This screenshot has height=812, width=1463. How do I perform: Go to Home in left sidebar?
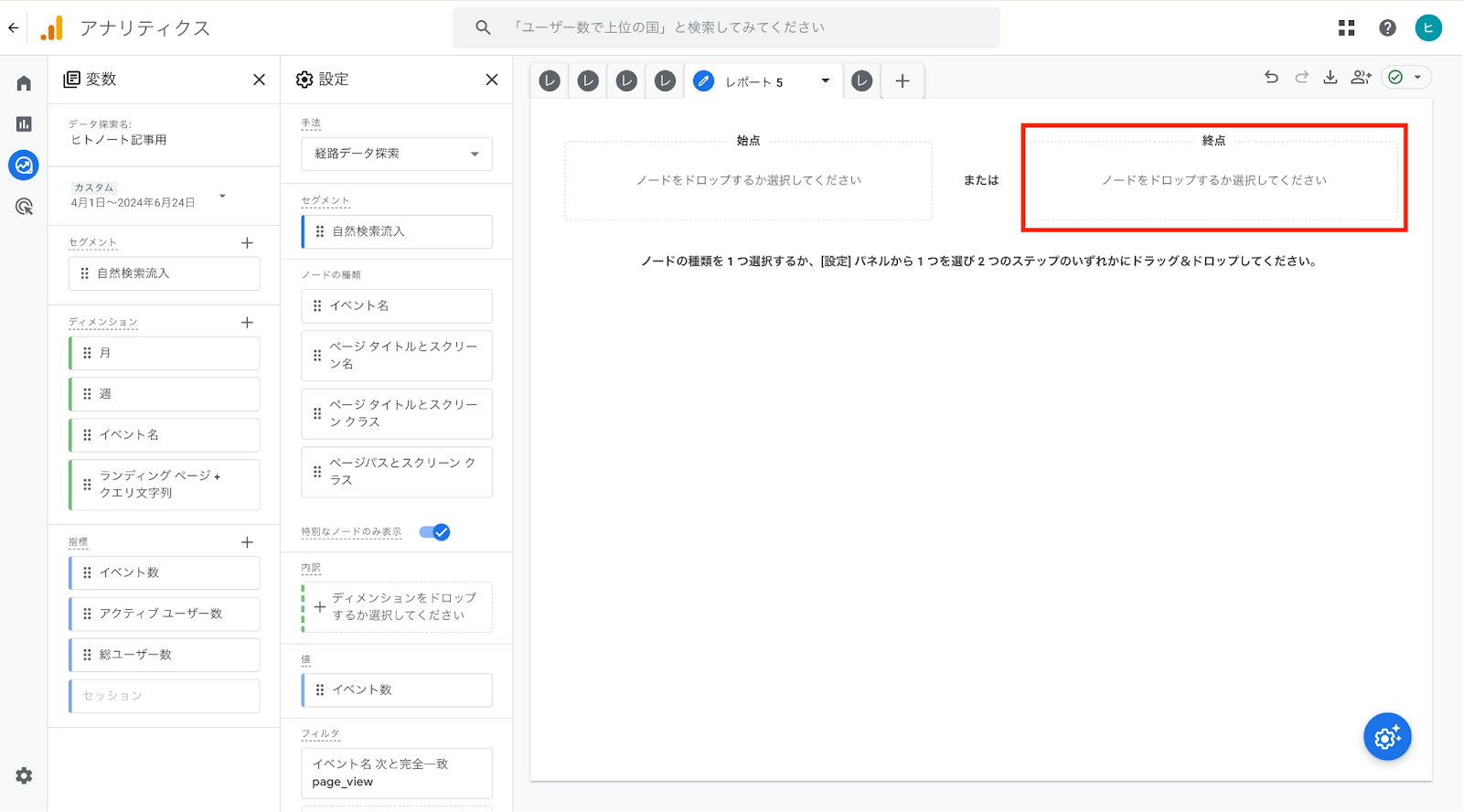[24, 83]
